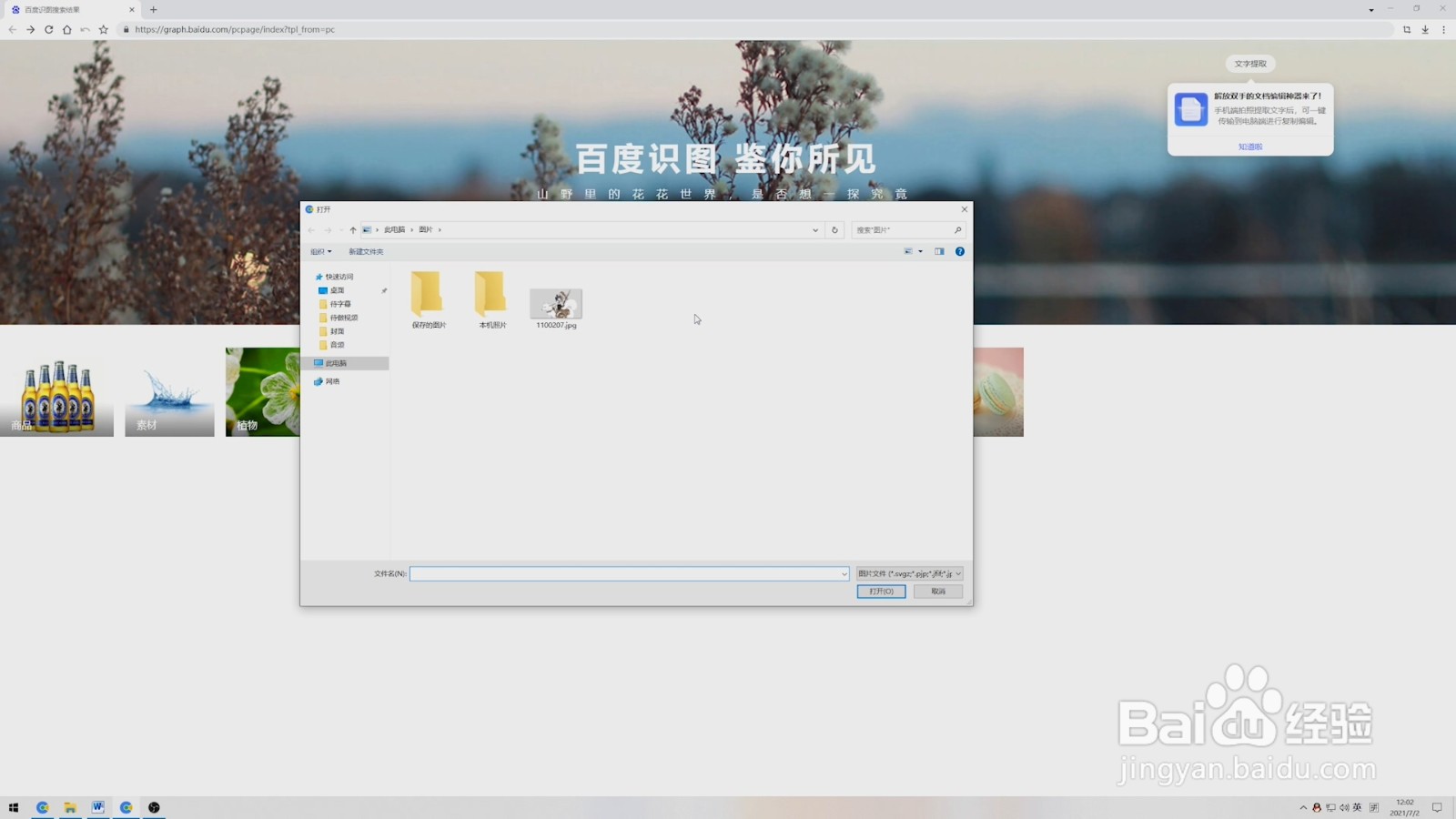Click the 取消 button
This screenshot has width=1456, height=819.
(x=938, y=591)
